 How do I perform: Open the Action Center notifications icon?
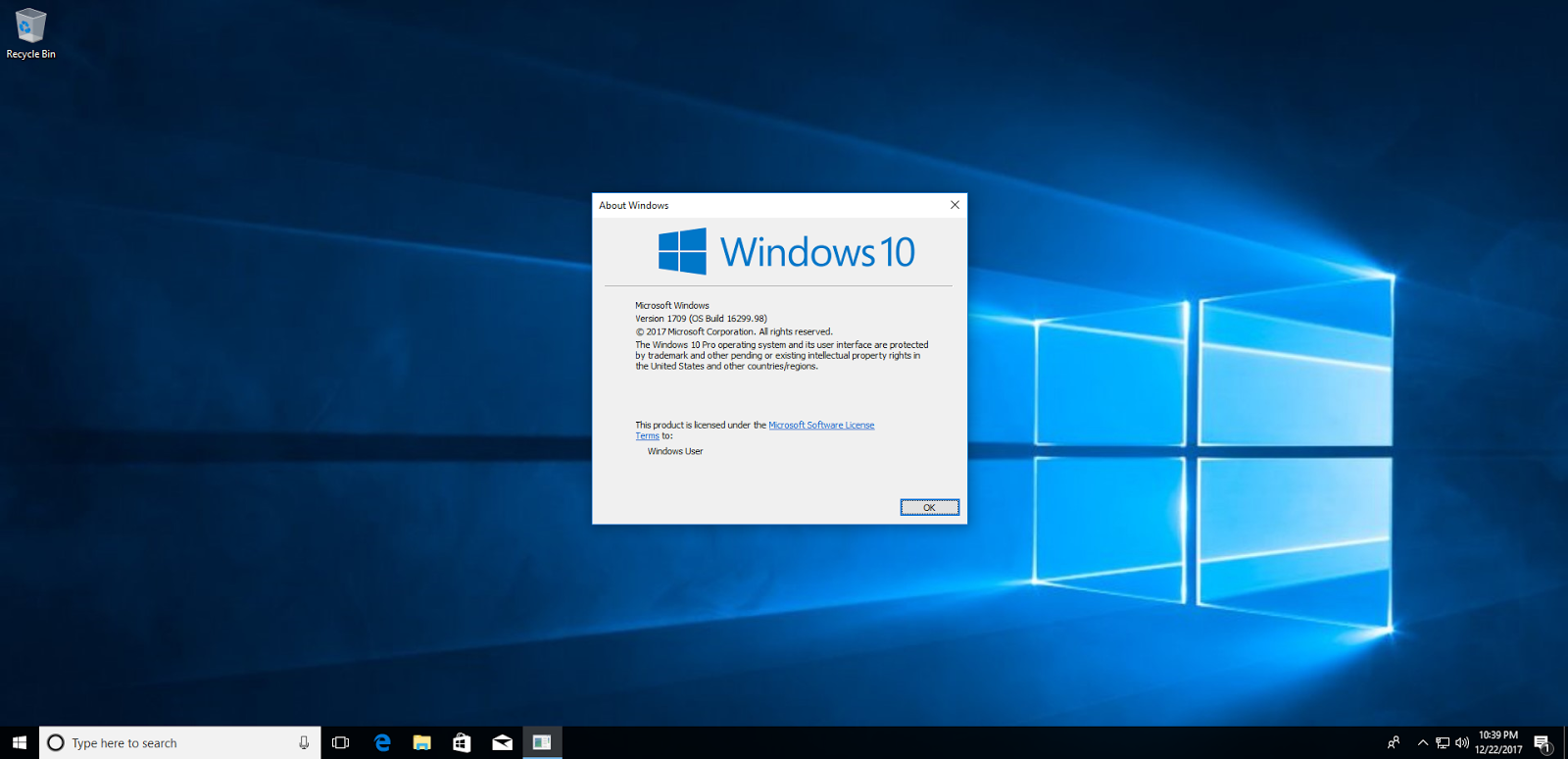(x=1543, y=742)
